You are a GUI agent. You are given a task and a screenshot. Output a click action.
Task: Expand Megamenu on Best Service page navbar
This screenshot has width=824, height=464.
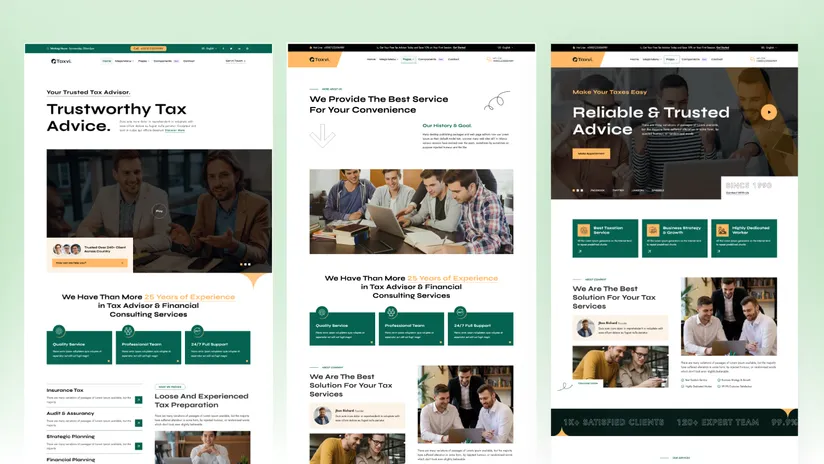click(x=389, y=59)
